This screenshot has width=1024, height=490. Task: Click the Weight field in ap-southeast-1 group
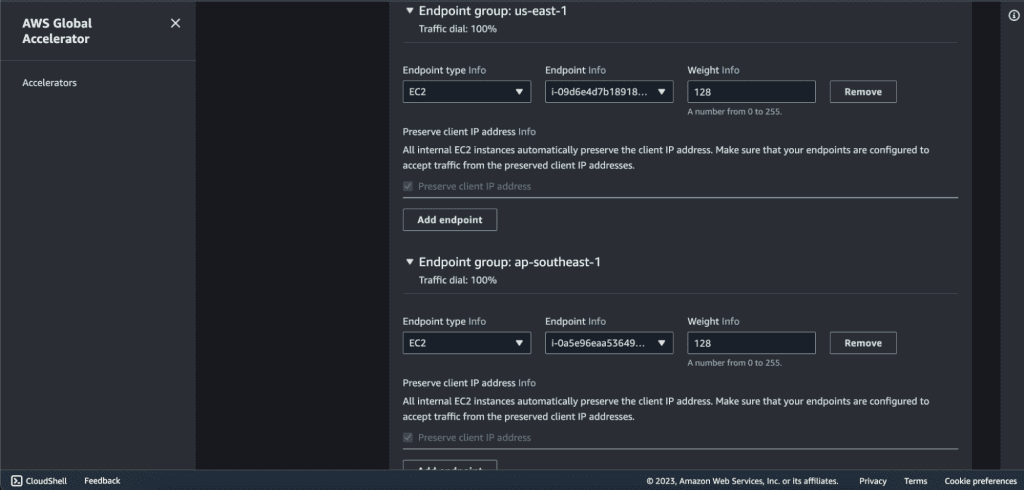tap(751, 343)
